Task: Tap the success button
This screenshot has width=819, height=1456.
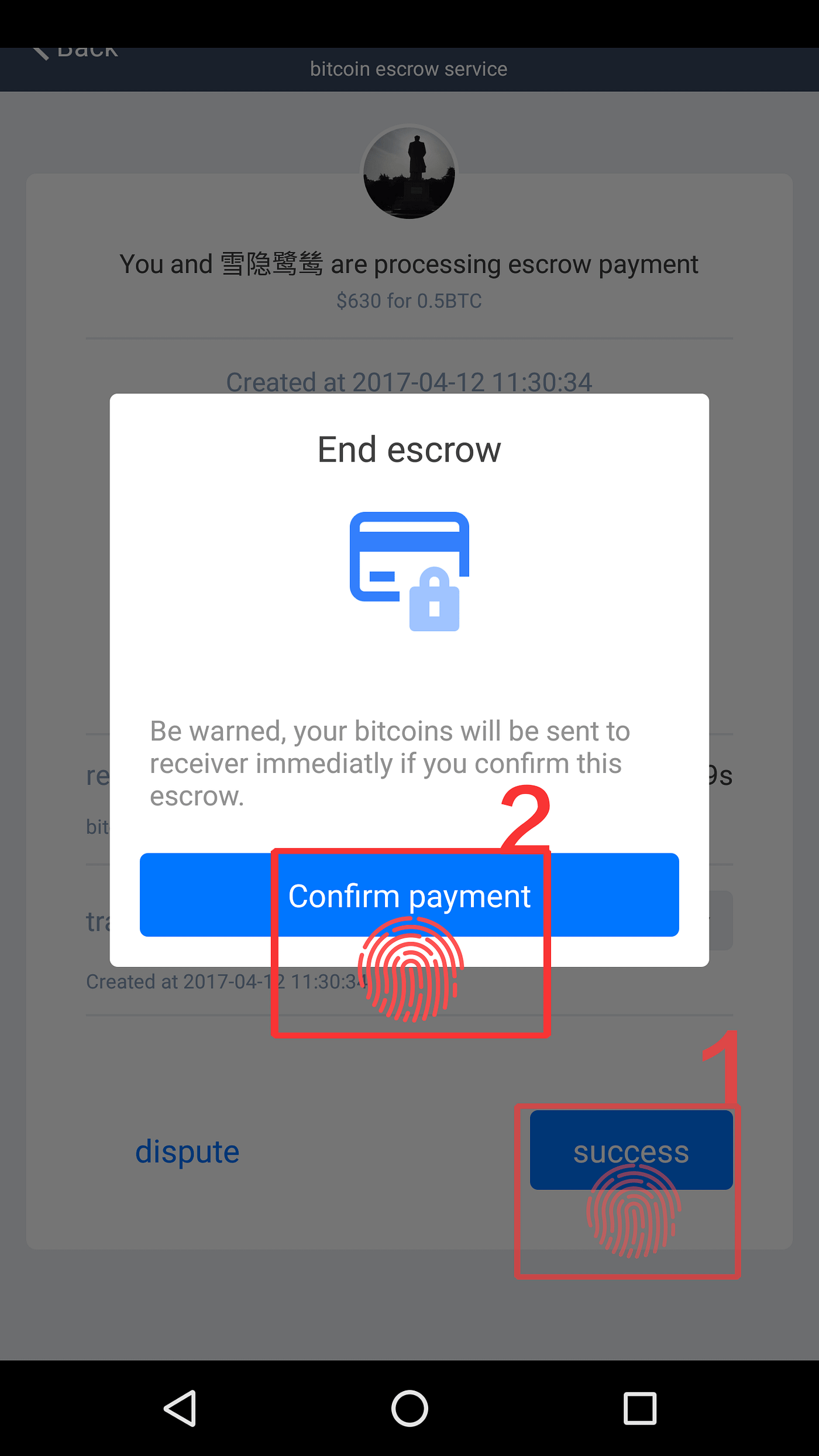Action: pyautogui.click(x=631, y=1149)
